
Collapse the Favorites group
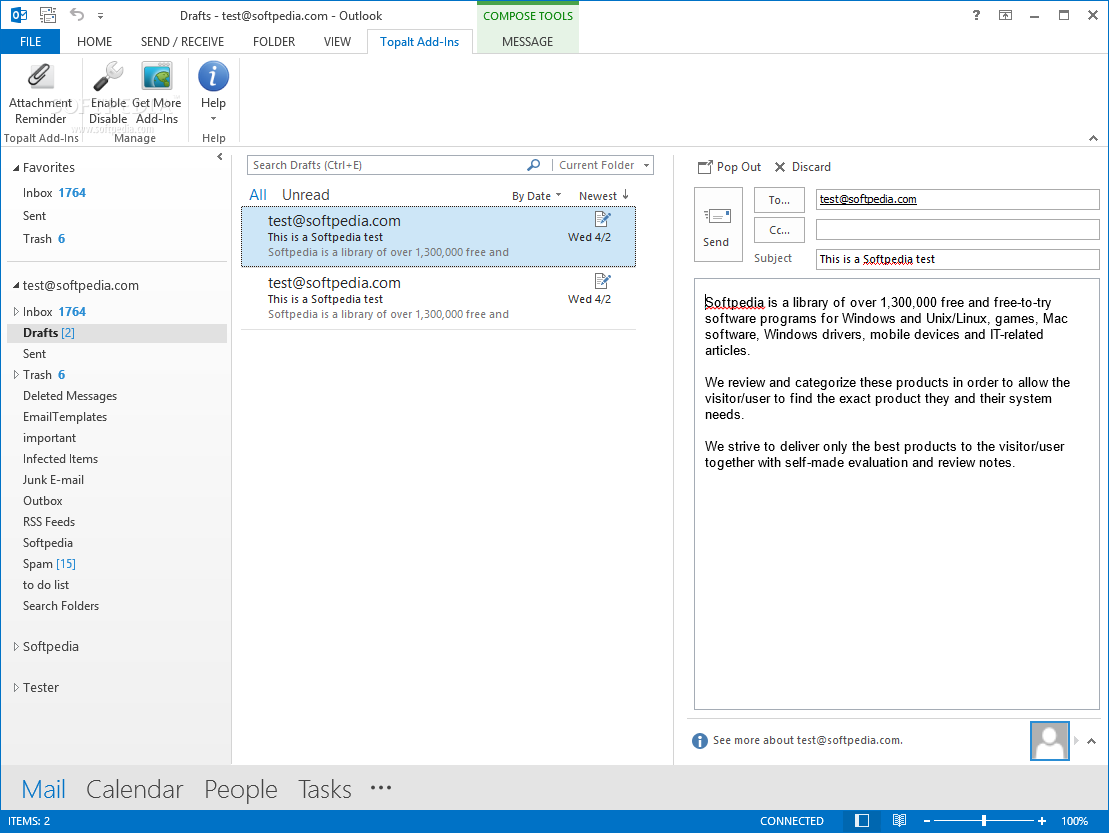point(16,168)
